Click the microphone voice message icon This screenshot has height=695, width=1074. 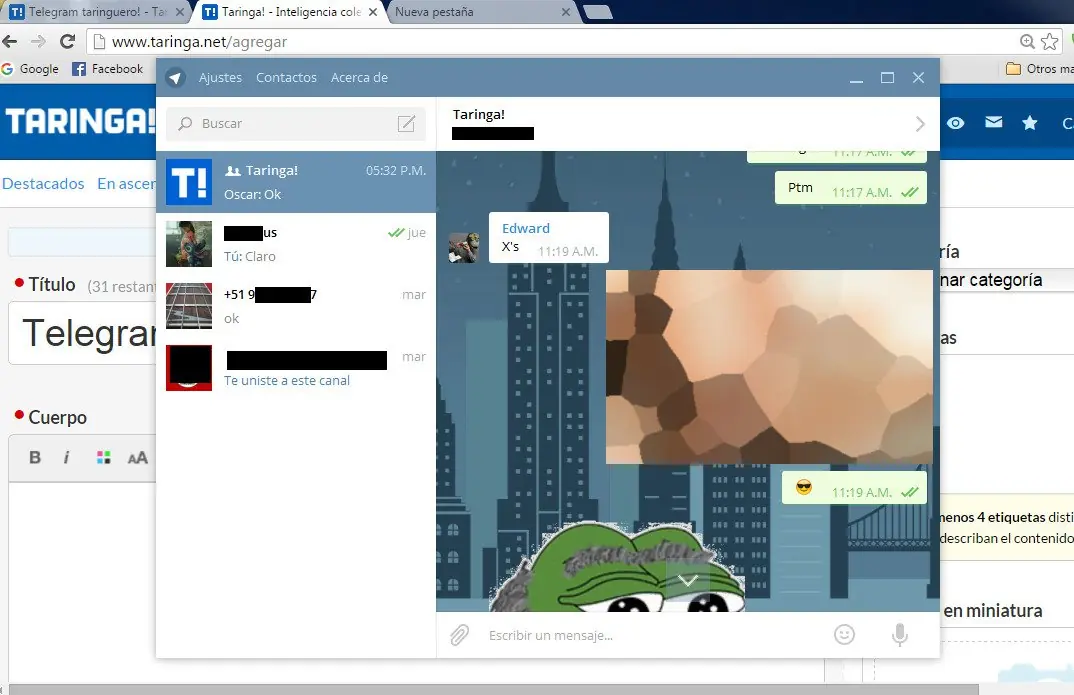pyautogui.click(x=900, y=635)
